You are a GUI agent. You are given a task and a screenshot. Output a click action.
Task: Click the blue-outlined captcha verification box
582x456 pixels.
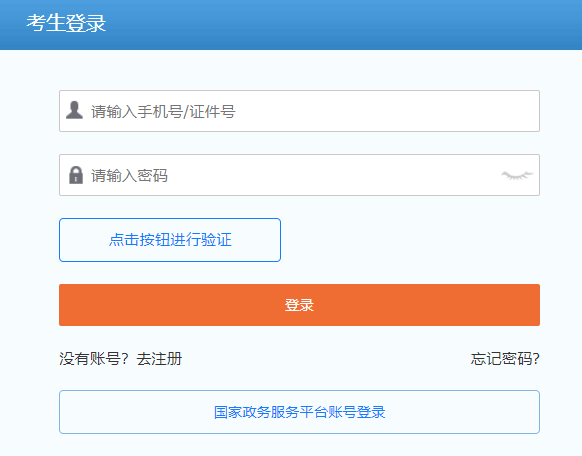[x=170, y=240]
